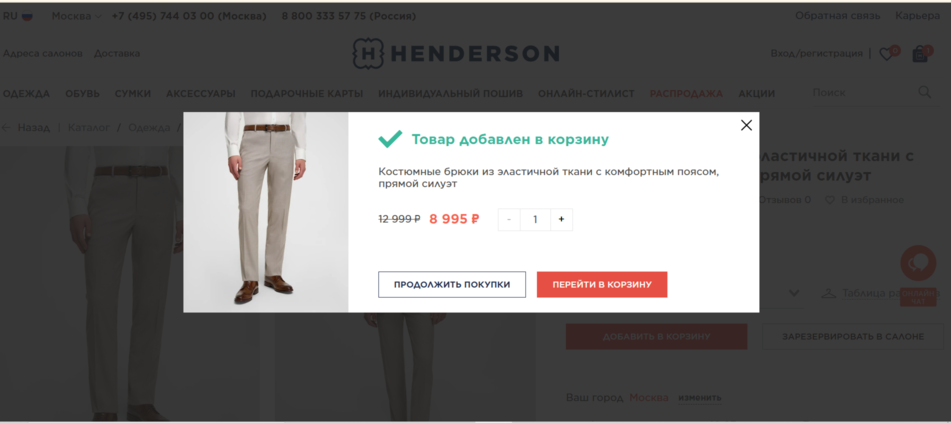The image size is (951, 423).
Task: Open the ОДЕЖДА menu category
Action: [x=26, y=93]
